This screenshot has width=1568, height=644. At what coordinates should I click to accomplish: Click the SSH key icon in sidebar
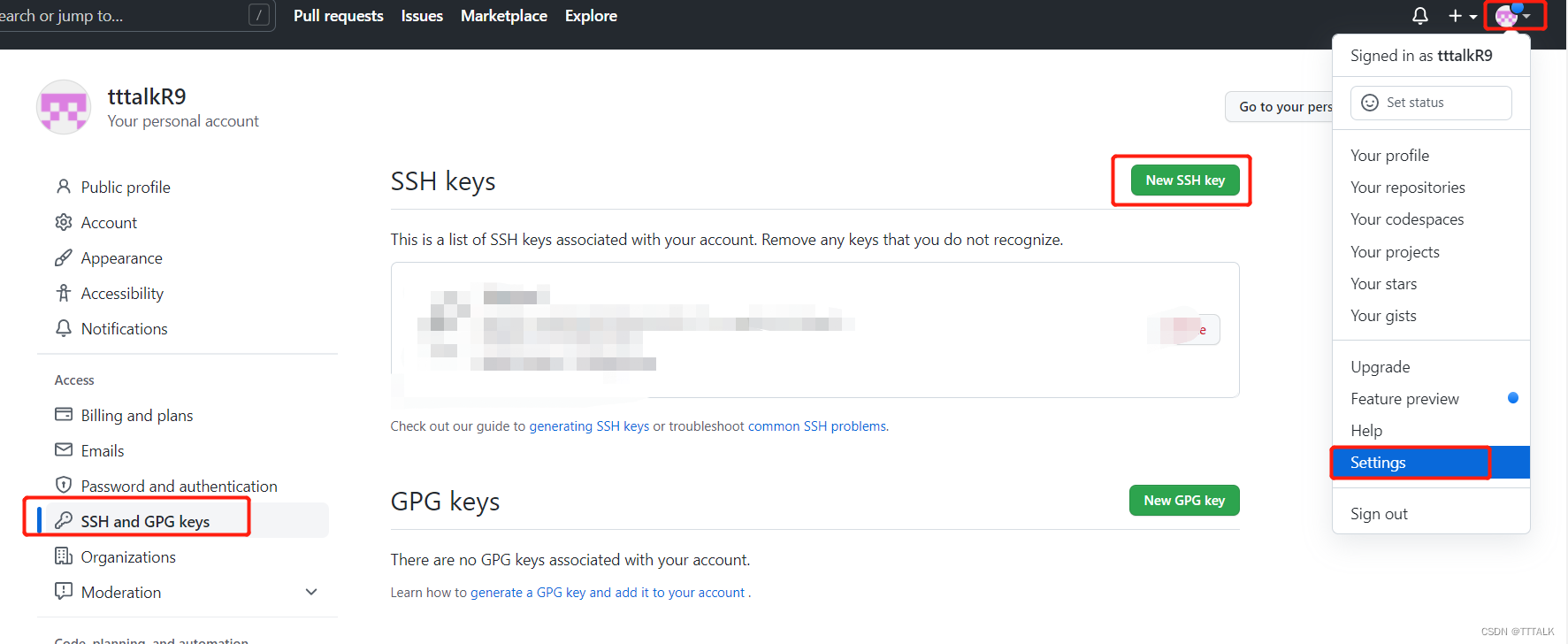click(64, 520)
